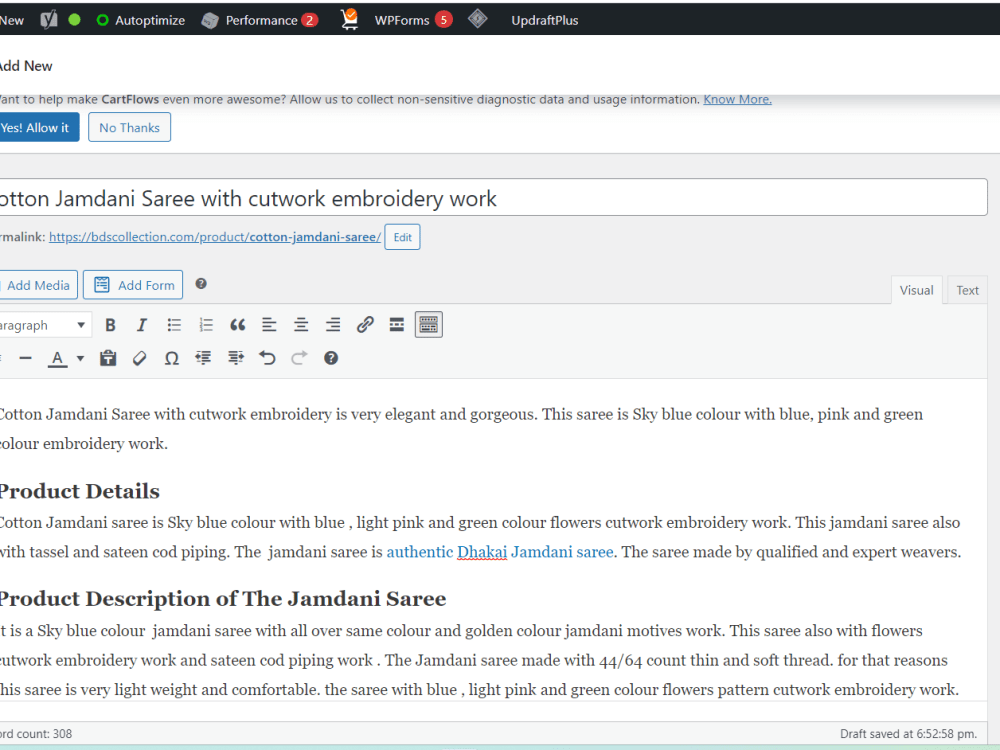Image resolution: width=1000 pixels, height=750 pixels.
Task: Decrease paragraph indent
Action: 203,358
